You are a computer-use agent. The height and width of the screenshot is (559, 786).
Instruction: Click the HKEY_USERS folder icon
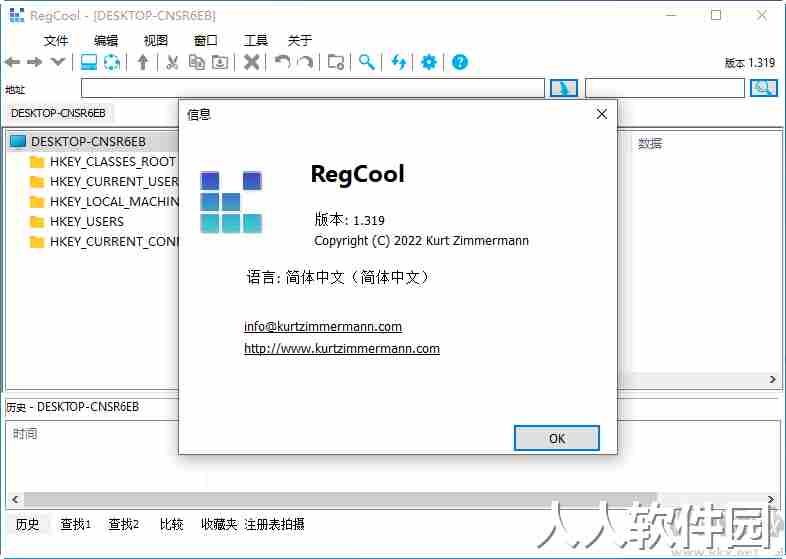click(x=37, y=222)
